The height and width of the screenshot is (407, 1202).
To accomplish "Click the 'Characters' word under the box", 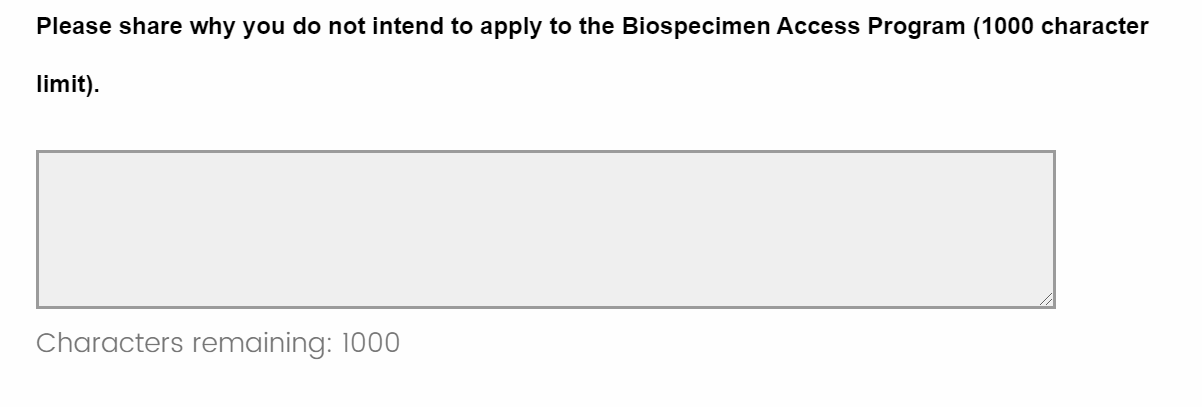I will click(x=110, y=344).
